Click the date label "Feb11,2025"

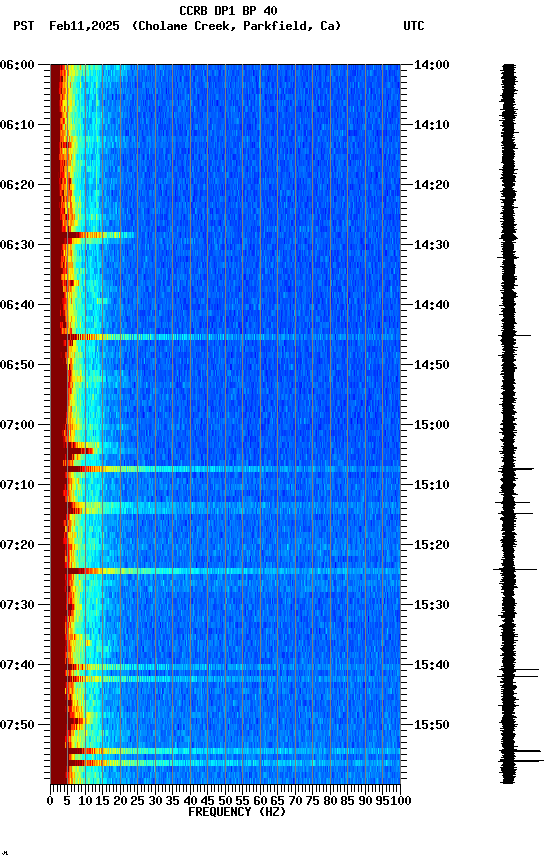[84, 26]
